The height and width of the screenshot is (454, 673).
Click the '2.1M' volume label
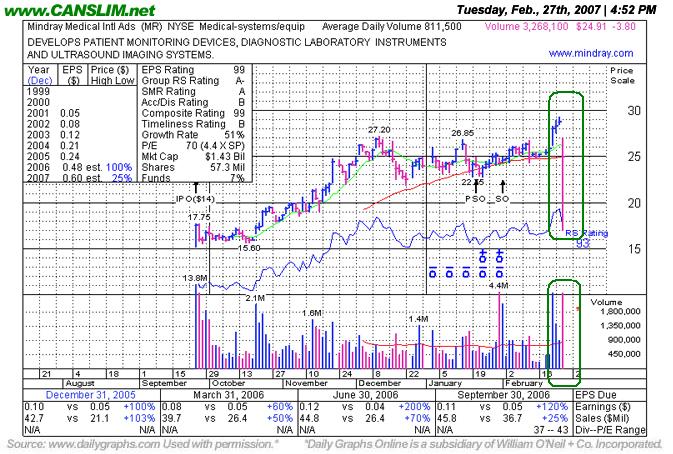pyautogui.click(x=255, y=298)
